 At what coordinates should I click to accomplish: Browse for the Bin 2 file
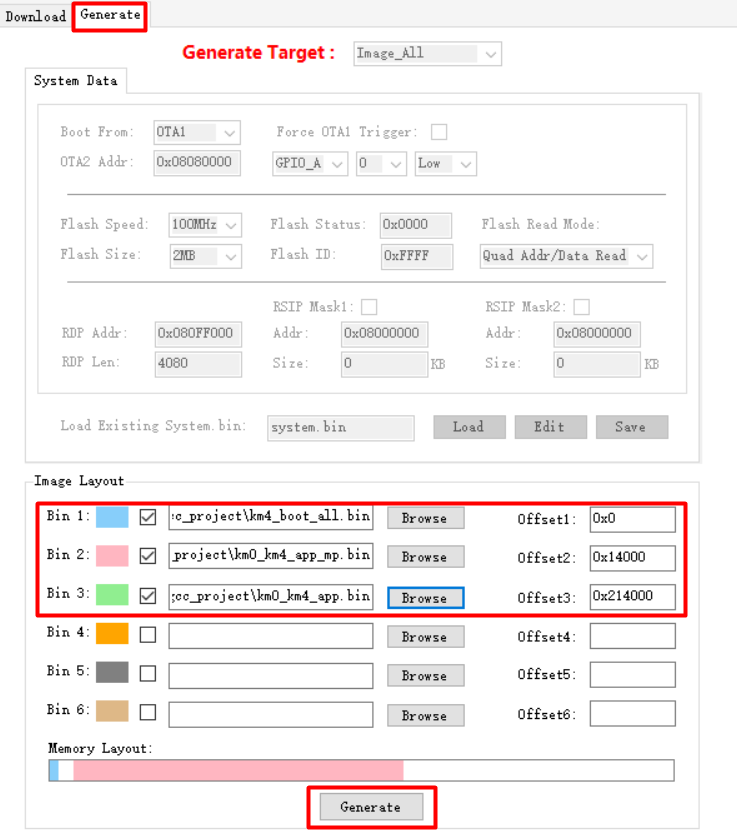tap(426, 557)
